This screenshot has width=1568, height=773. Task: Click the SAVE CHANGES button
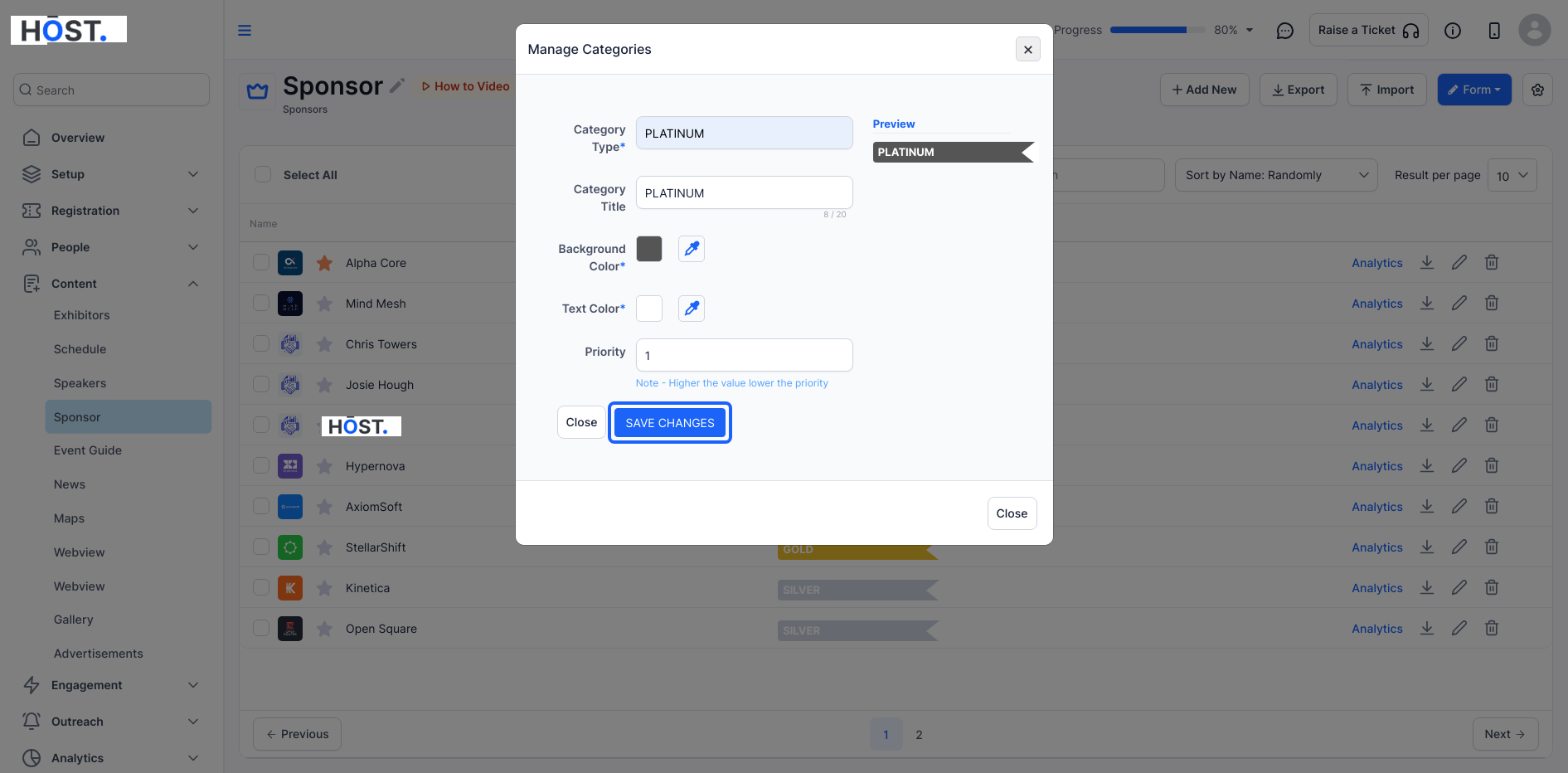(670, 423)
